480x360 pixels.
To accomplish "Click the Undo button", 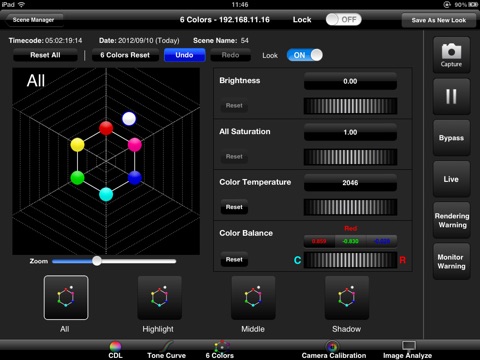I will tap(184, 55).
